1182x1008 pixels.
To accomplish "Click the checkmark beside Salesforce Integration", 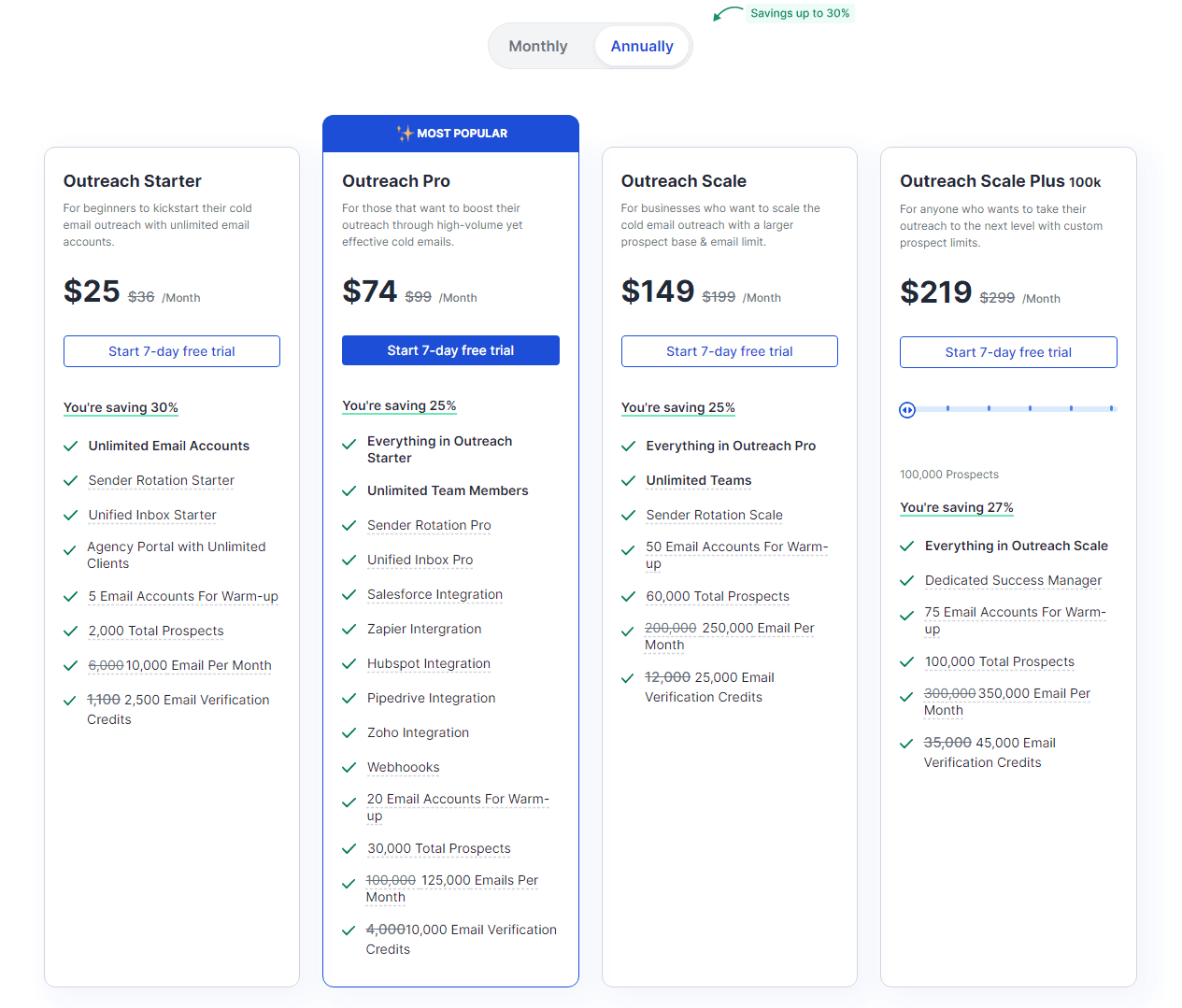I will tap(349, 594).
